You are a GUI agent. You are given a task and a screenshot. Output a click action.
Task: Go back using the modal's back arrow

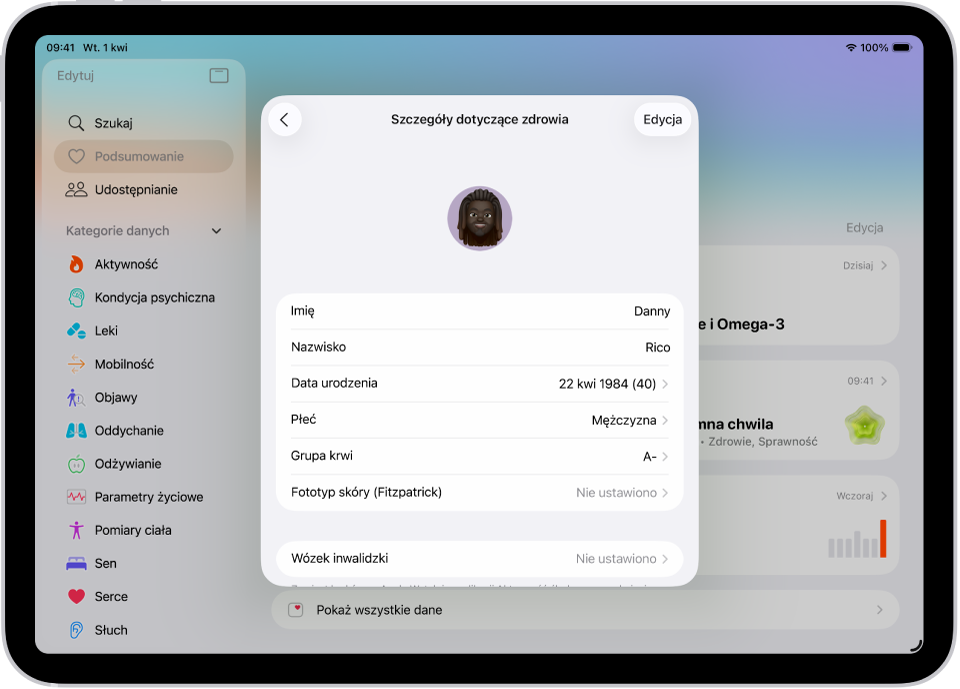(x=285, y=119)
